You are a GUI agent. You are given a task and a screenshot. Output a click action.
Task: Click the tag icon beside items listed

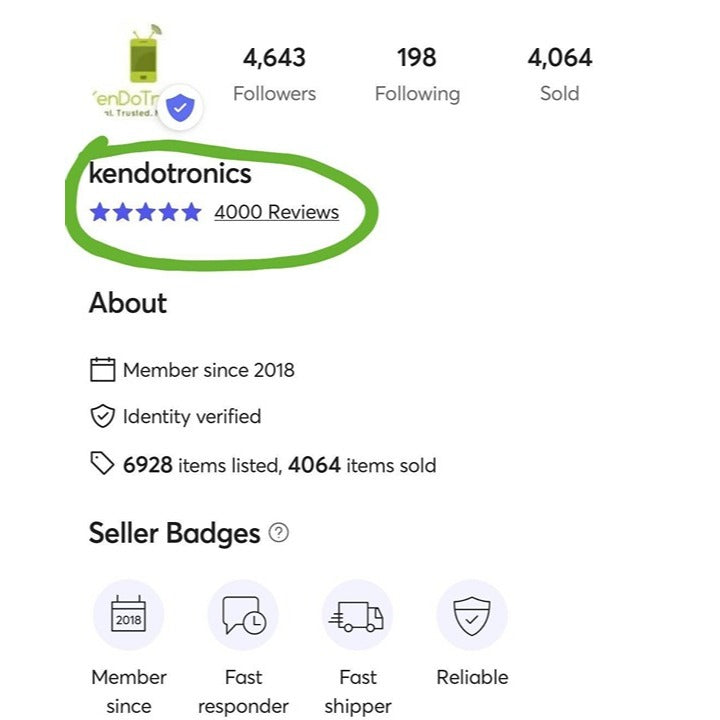[x=102, y=463]
